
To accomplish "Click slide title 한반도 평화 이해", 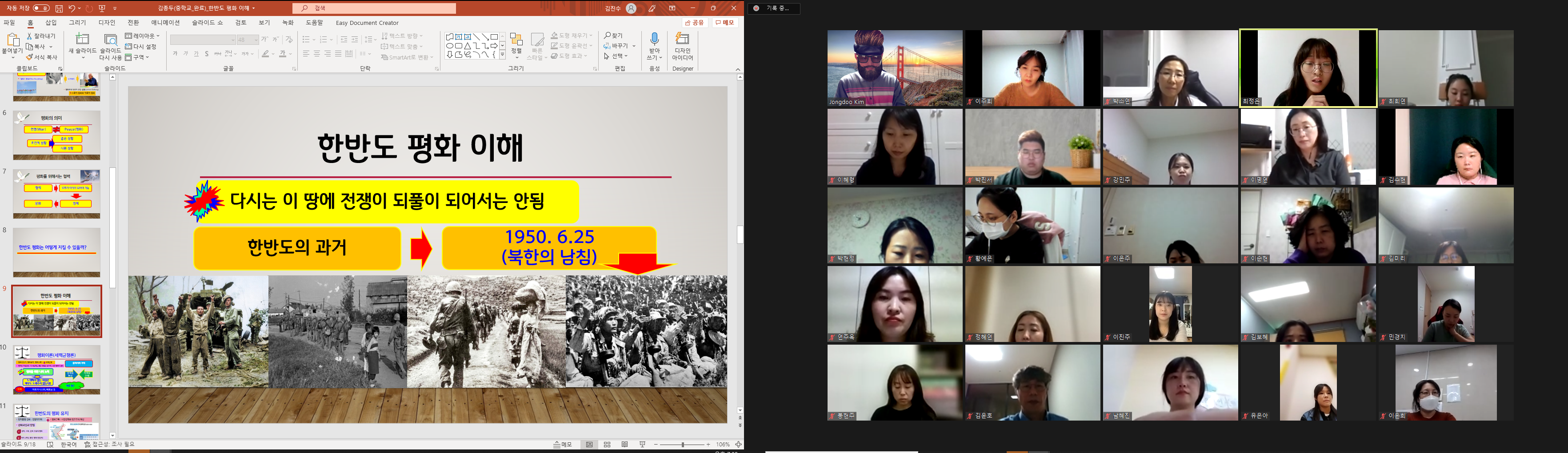I will 420,148.
